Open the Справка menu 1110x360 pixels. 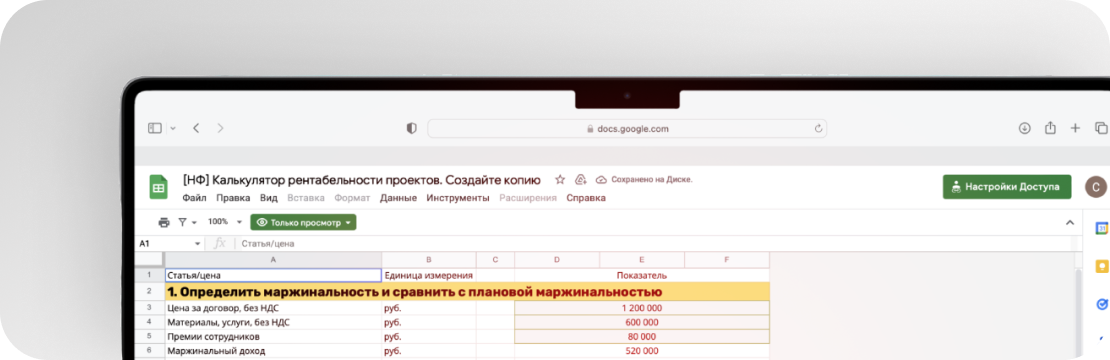[x=586, y=198]
